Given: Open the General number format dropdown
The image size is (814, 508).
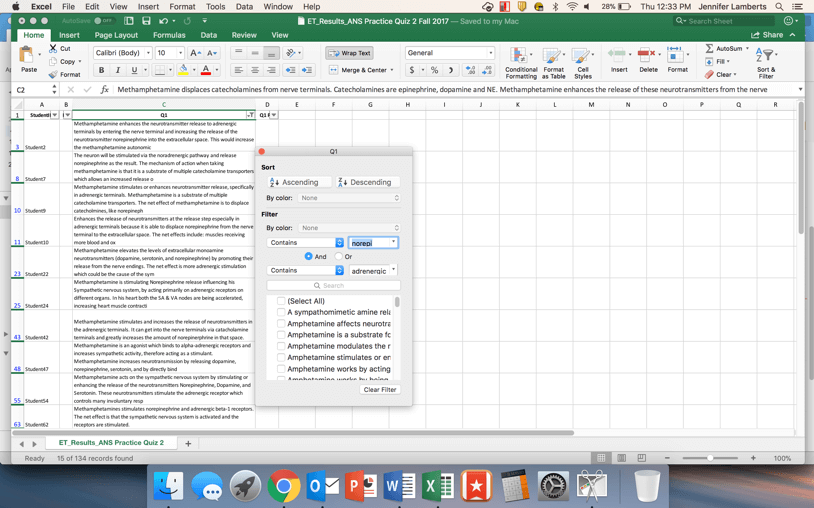Looking at the screenshot, I should tap(490, 53).
